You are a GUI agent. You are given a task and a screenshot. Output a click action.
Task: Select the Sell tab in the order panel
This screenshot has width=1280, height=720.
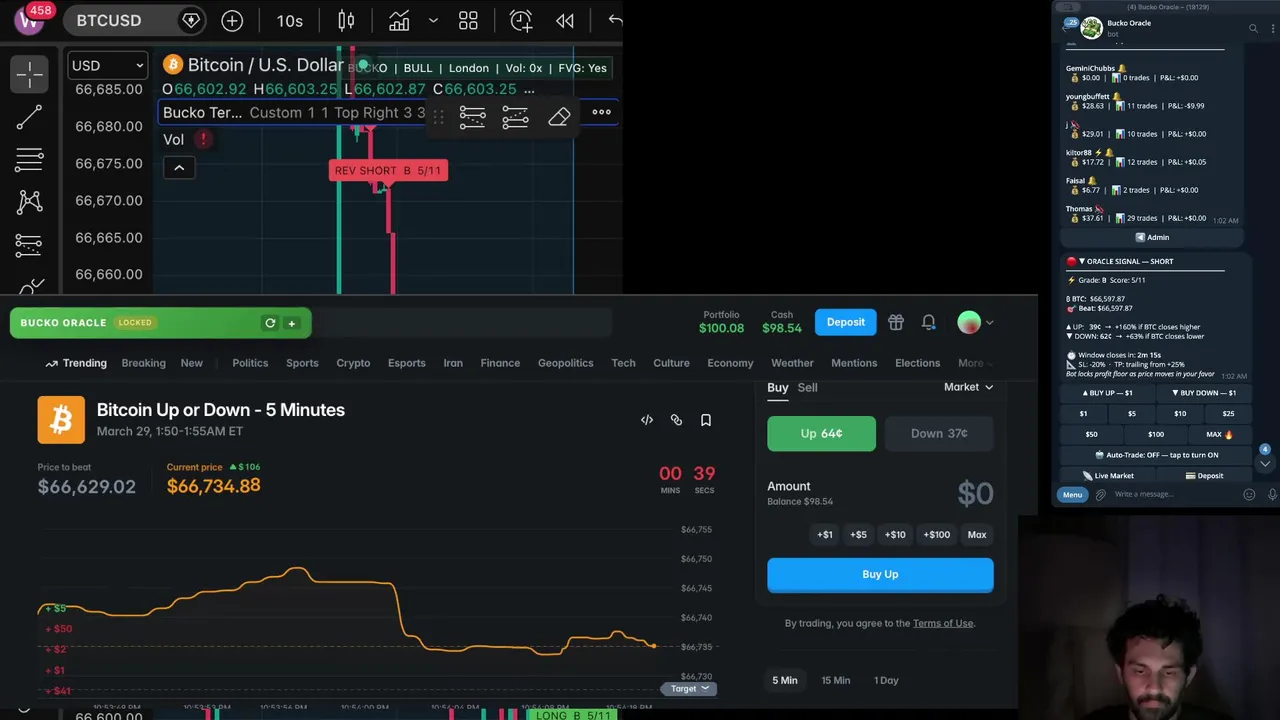(x=807, y=387)
